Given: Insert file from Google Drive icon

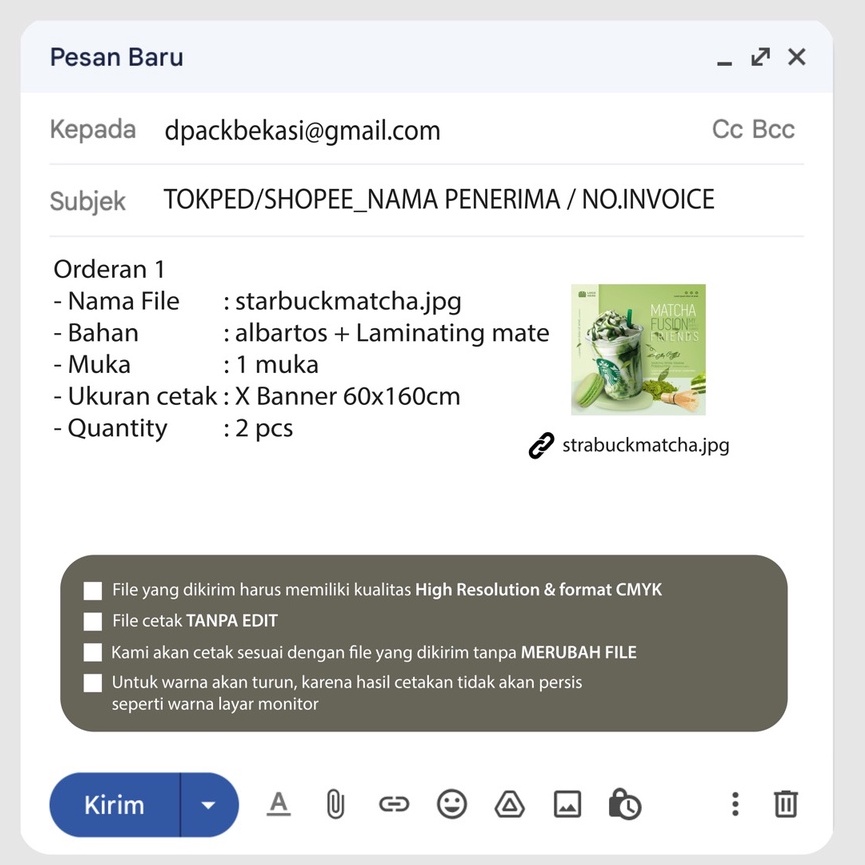Looking at the screenshot, I should pyautogui.click(x=509, y=804).
